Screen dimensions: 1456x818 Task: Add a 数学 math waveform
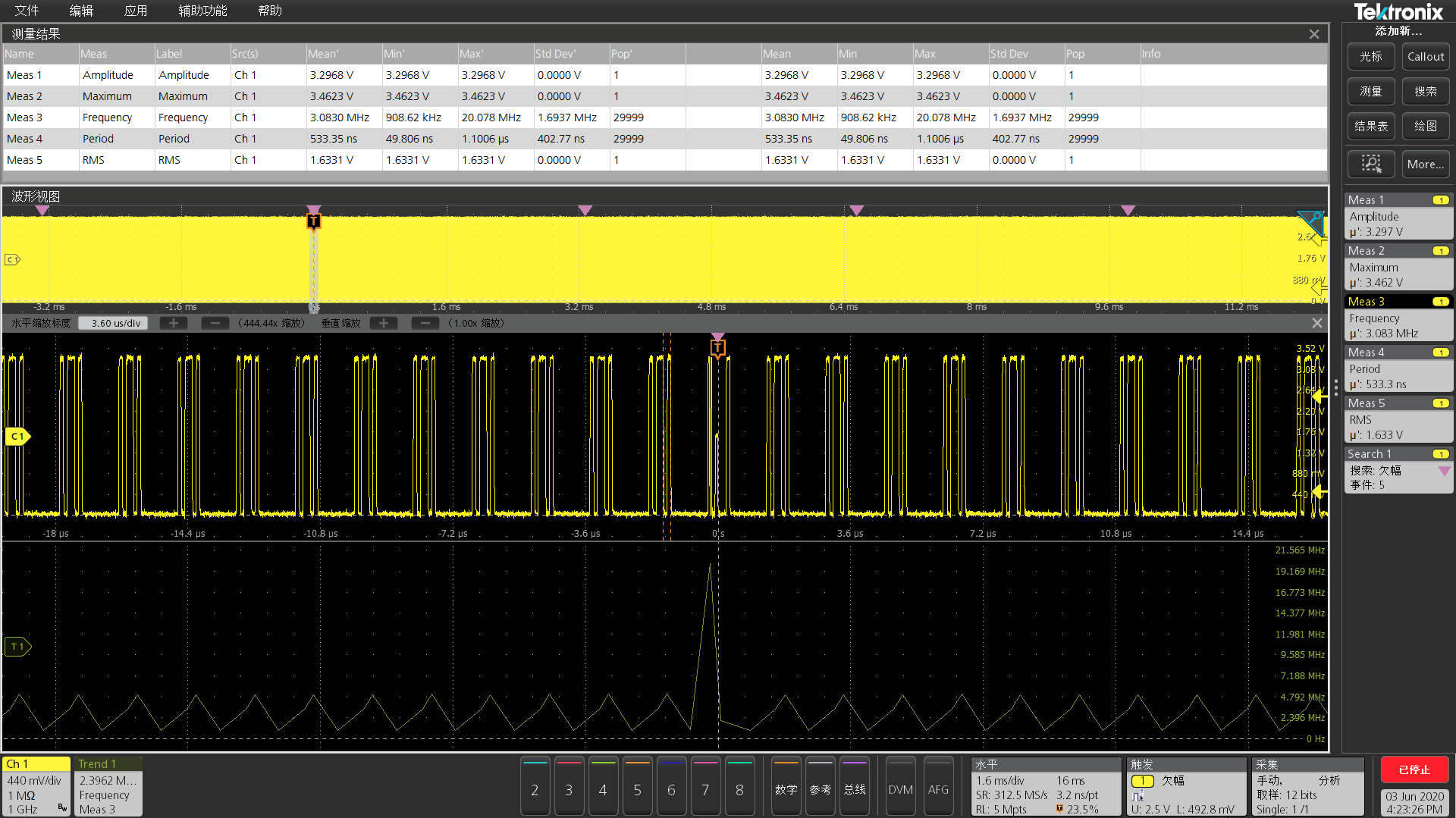pos(786,786)
